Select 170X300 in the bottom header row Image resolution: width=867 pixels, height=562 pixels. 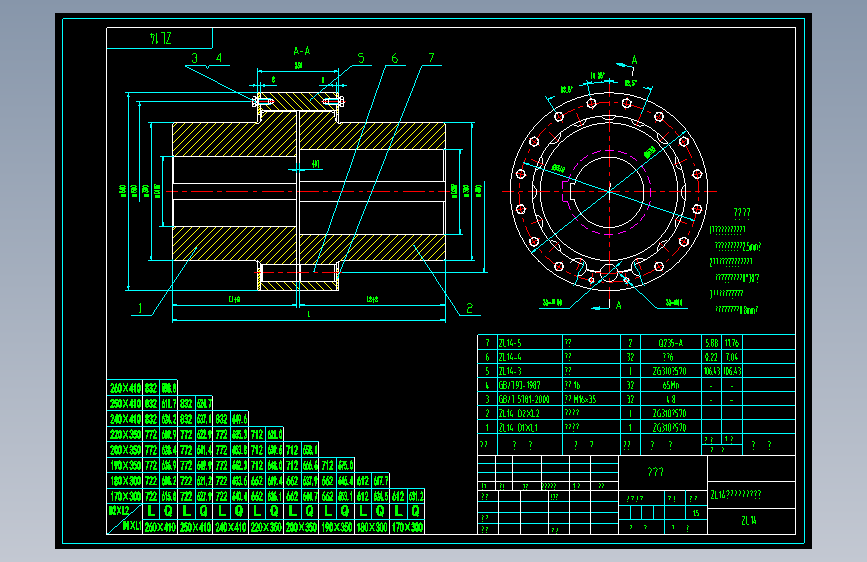pyautogui.click(x=407, y=527)
